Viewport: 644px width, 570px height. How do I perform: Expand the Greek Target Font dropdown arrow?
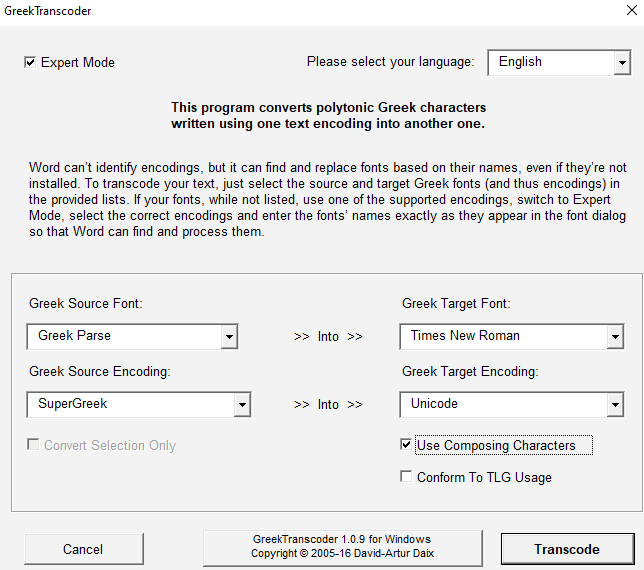(x=615, y=337)
